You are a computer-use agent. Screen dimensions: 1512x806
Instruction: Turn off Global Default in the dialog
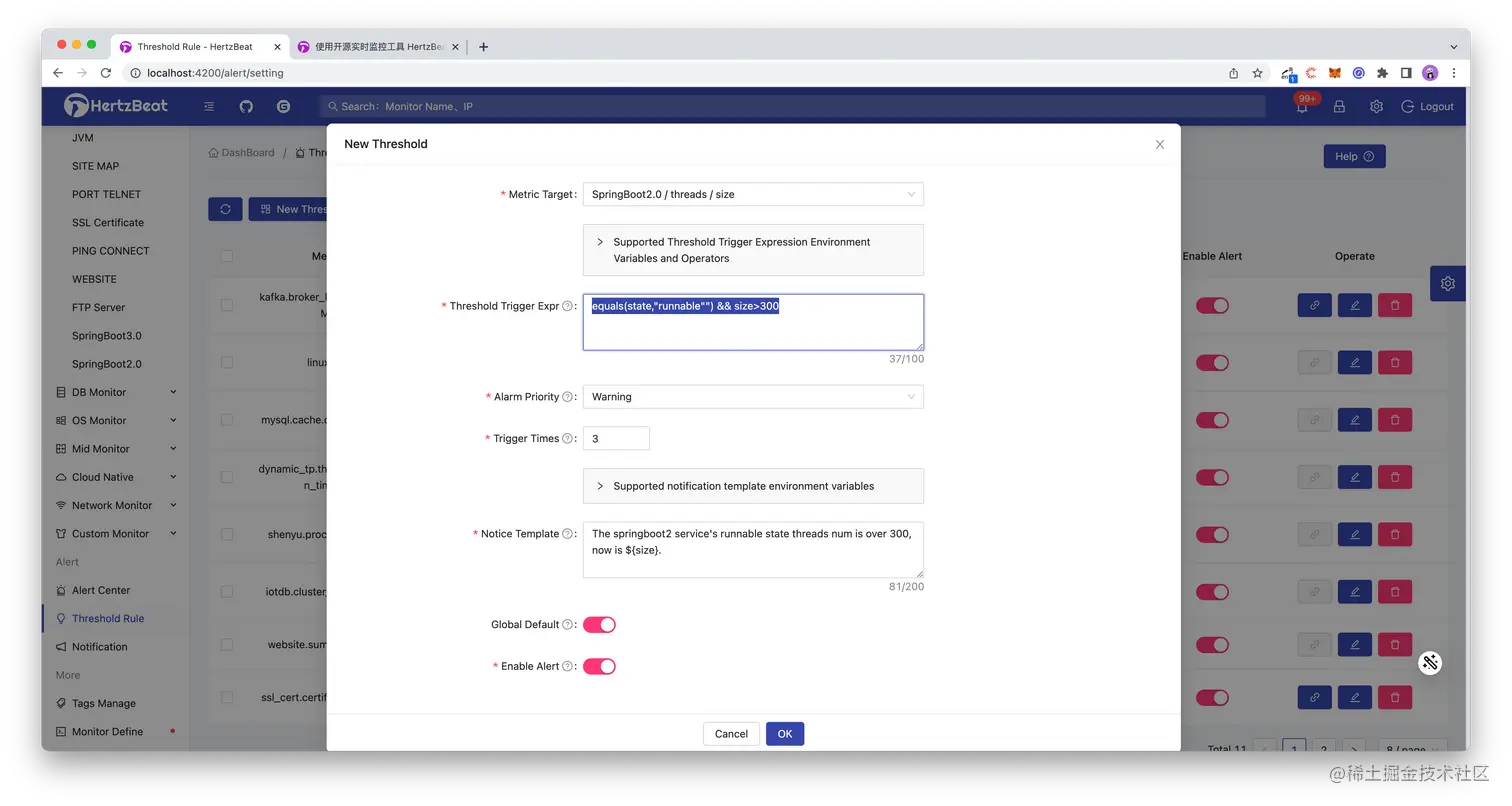(x=599, y=625)
